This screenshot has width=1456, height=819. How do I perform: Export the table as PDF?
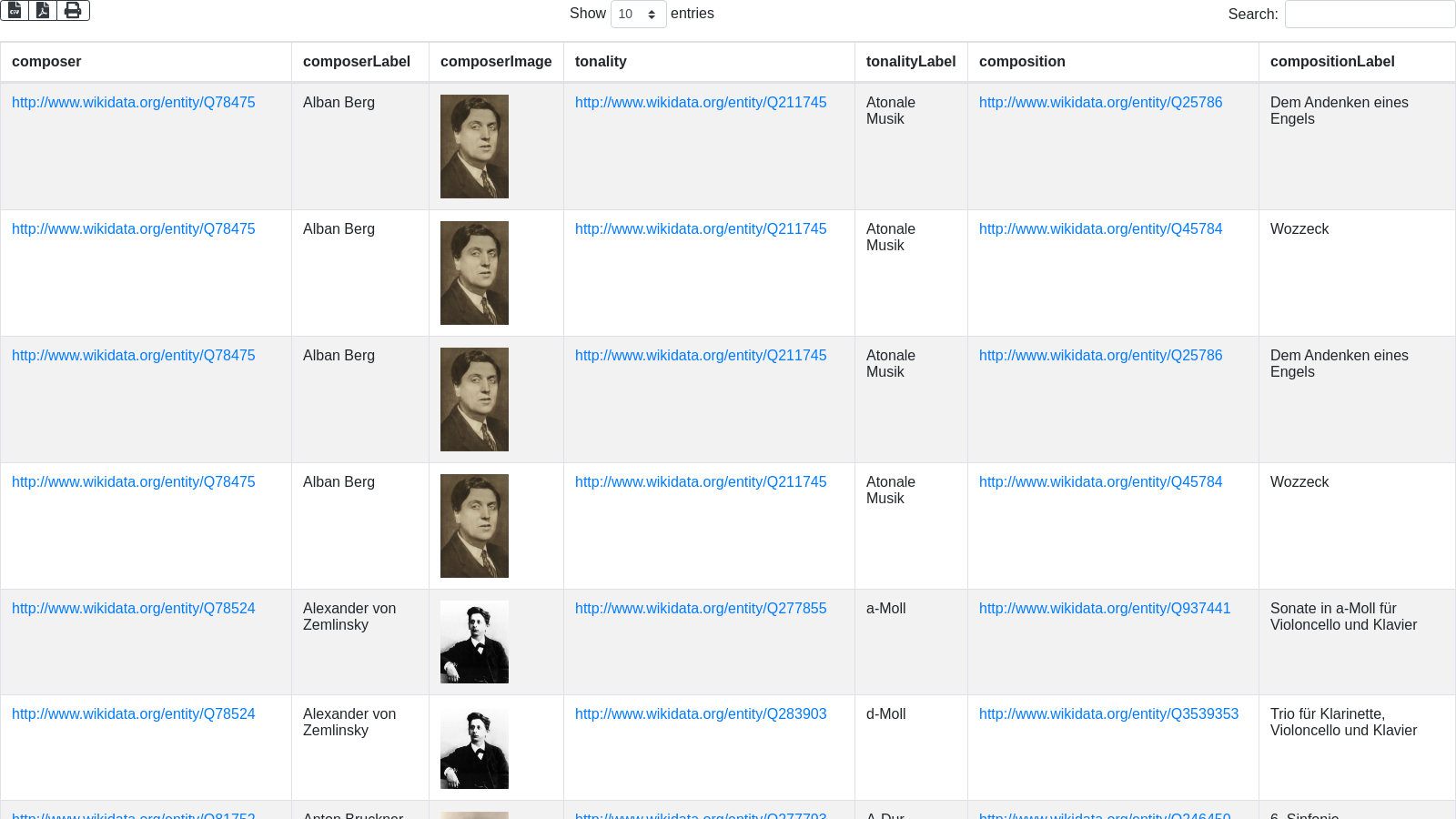click(43, 10)
